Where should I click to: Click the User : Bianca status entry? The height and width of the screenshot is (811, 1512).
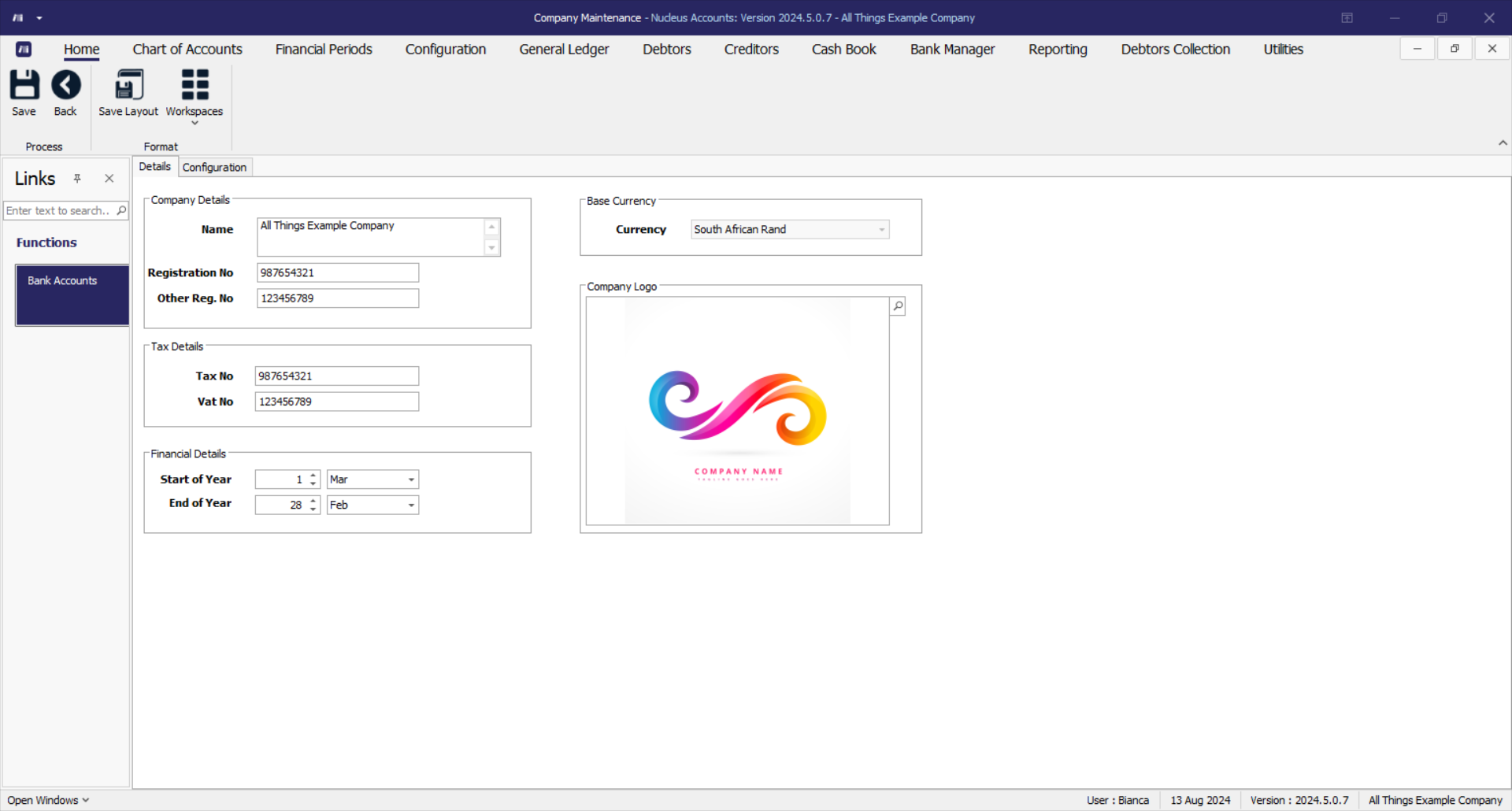(x=1117, y=800)
